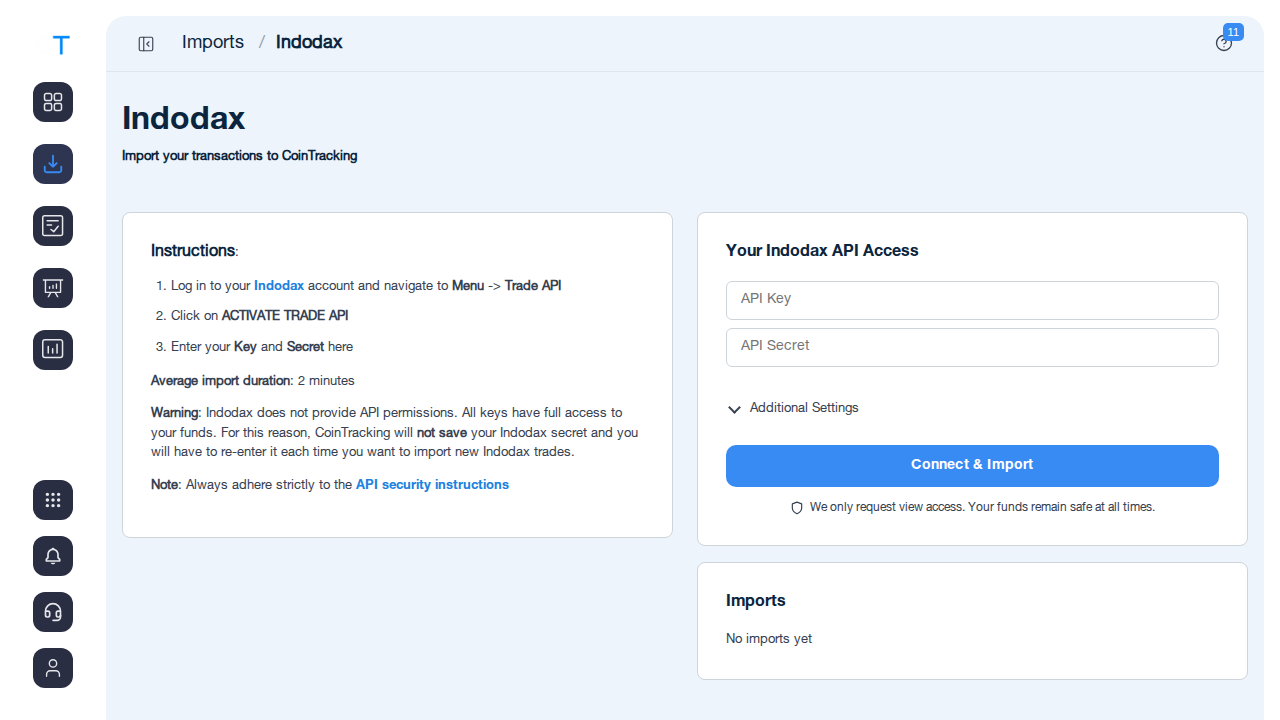Click the 'No imports yet' text
Screen dimensions: 1280x720
pos(769,639)
